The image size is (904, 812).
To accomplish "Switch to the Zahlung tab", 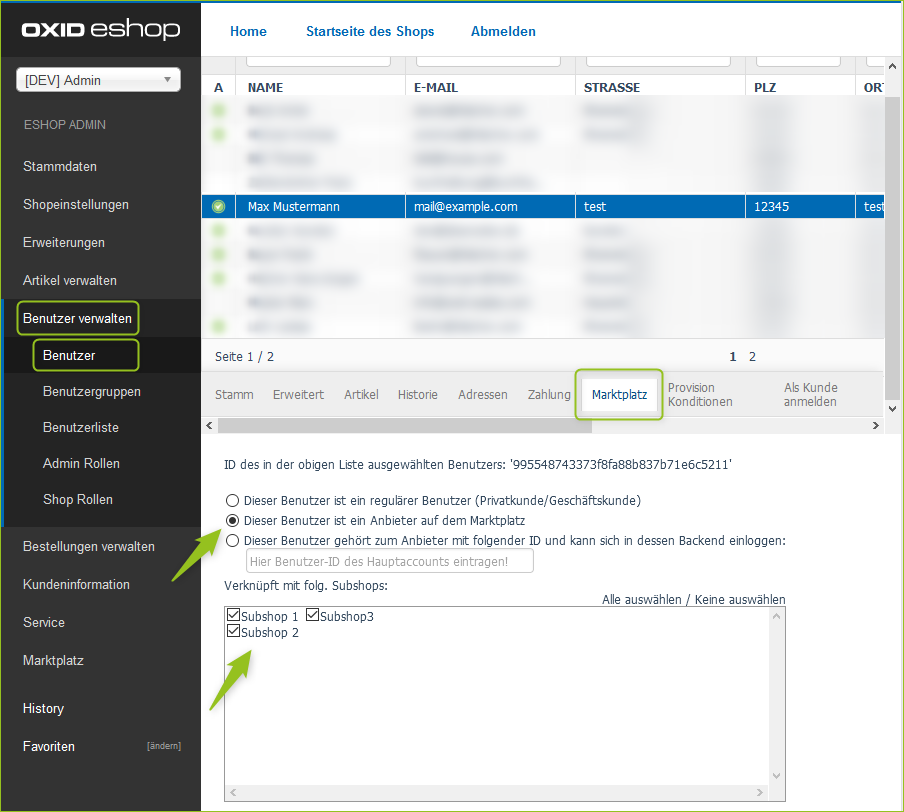I will (549, 395).
